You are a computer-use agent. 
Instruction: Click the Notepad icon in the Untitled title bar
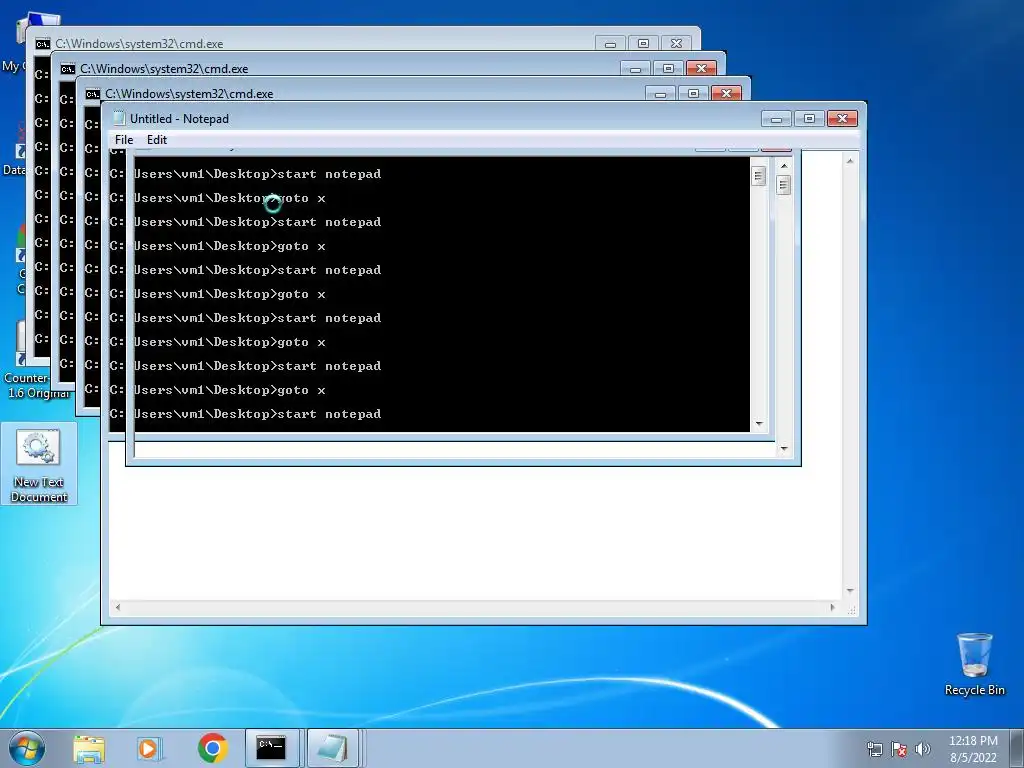tap(119, 118)
